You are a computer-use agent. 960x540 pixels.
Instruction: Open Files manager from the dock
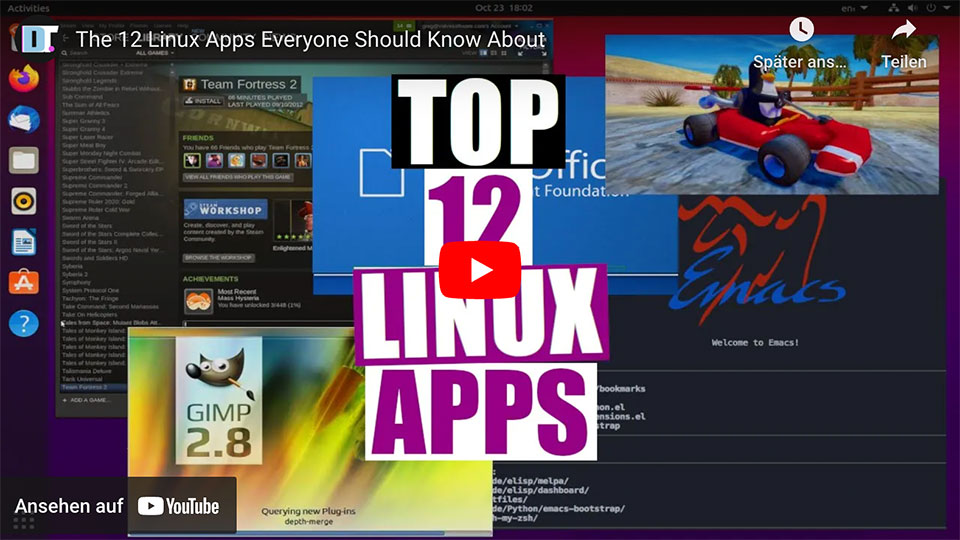24,160
